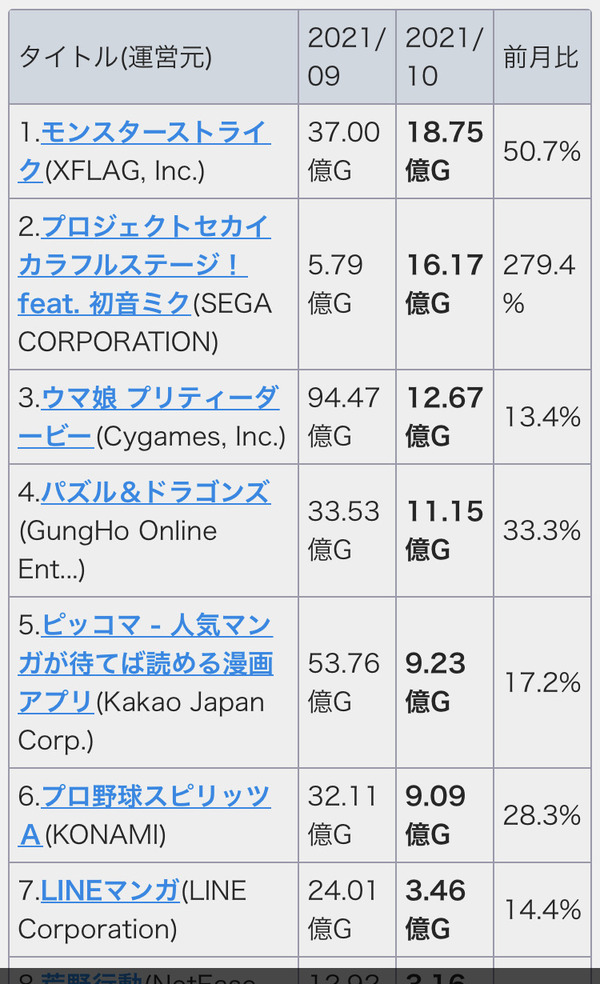This screenshot has width=600, height=984.
Task: Select the 11.15億G October cell
Action: pyautogui.click(x=444, y=530)
